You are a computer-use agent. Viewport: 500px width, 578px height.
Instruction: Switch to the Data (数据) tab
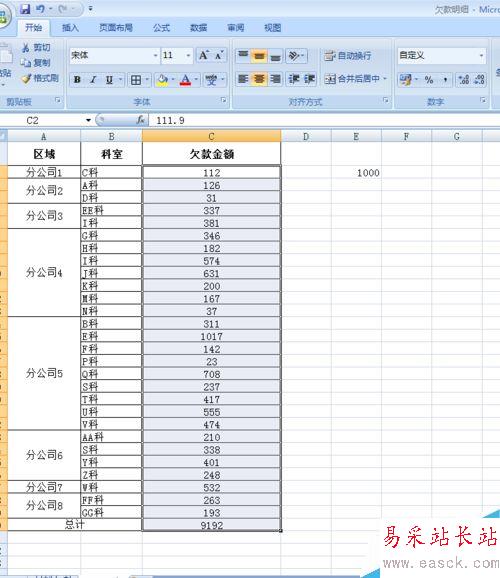click(x=198, y=28)
